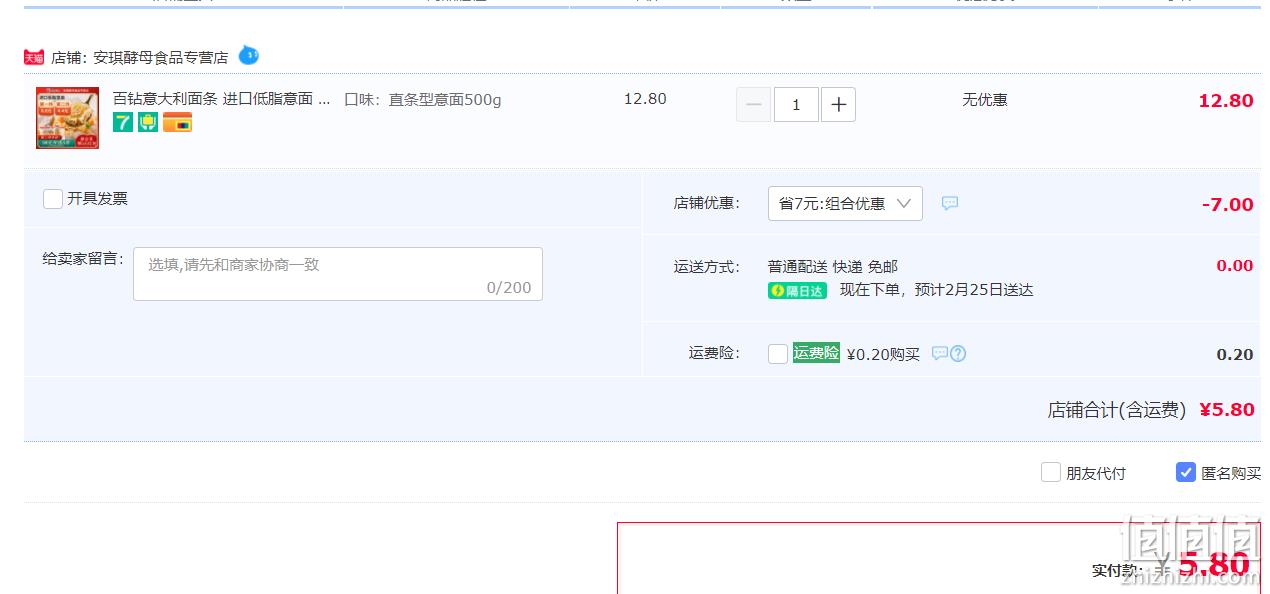Open the question mark help icon for freight insurance

coord(958,353)
